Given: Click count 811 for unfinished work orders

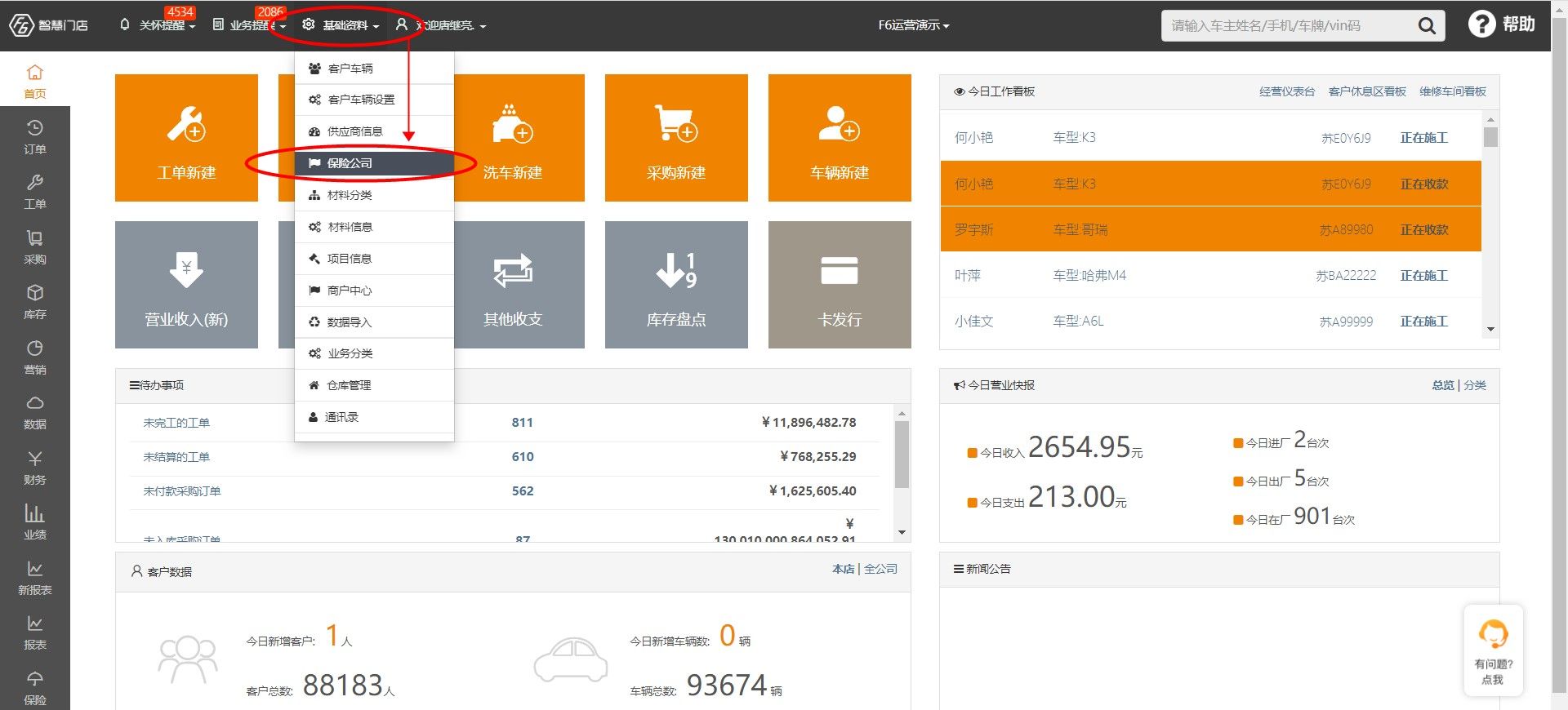Looking at the screenshot, I should coord(523,423).
